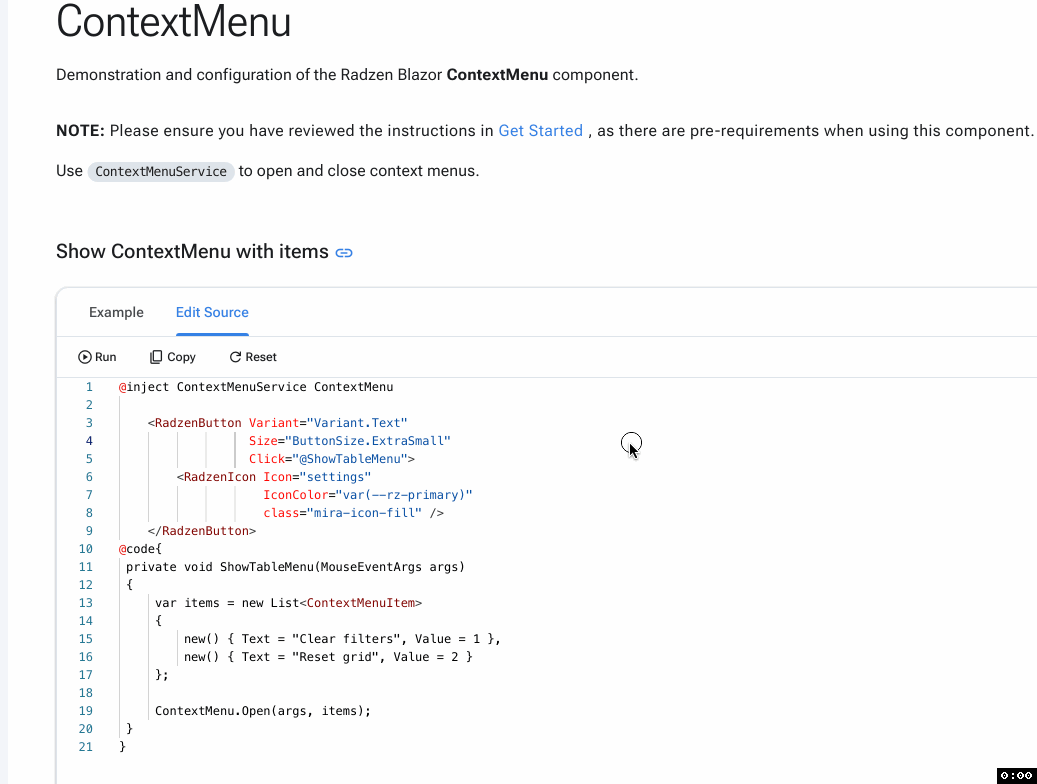Click line number 10 in the editor gutter
The width and height of the screenshot is (1037, 784).
click(86, 549)
